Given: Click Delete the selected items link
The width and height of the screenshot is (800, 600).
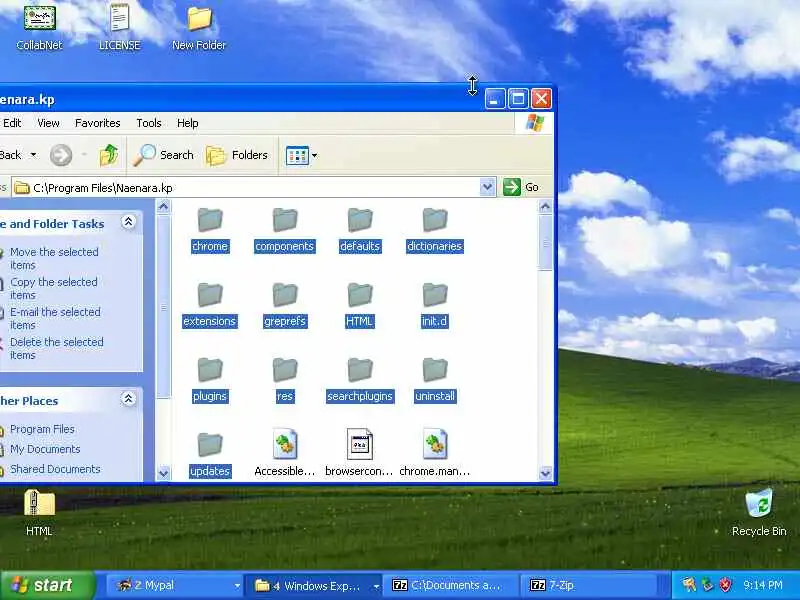Looking at the screenshot, I should 57,348.
